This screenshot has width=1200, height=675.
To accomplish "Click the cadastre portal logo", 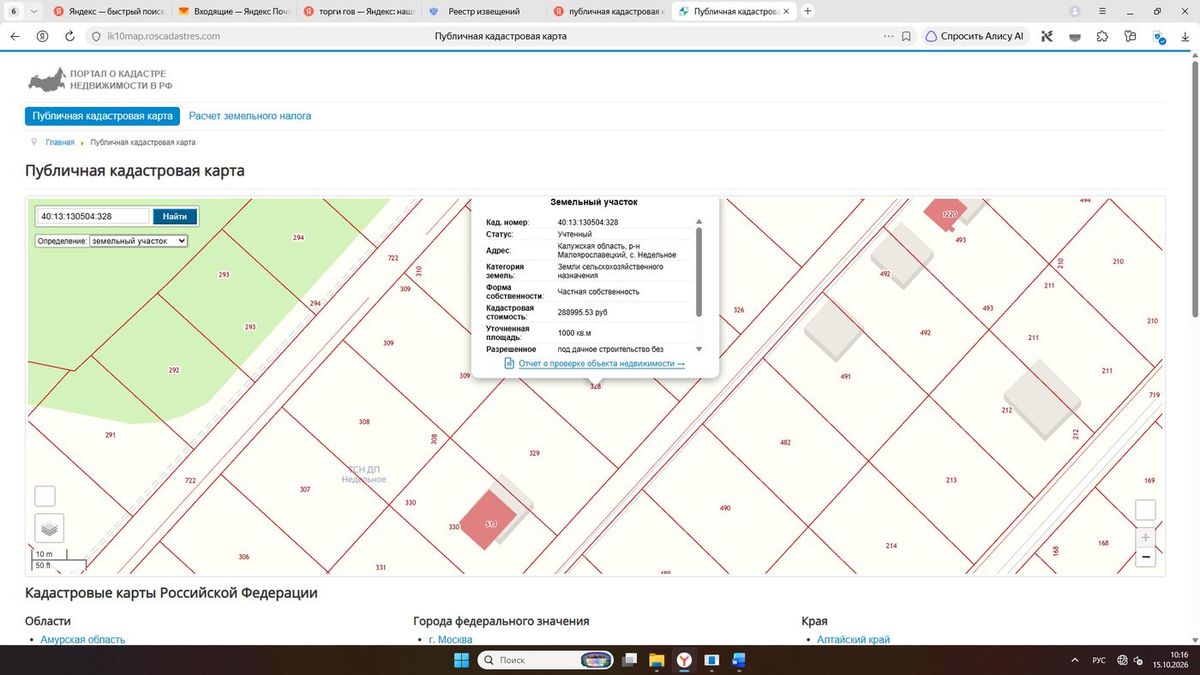I will coord(98,79).
